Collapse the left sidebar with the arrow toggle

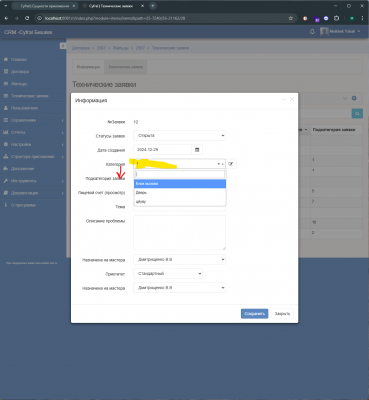tap(63, 46)
